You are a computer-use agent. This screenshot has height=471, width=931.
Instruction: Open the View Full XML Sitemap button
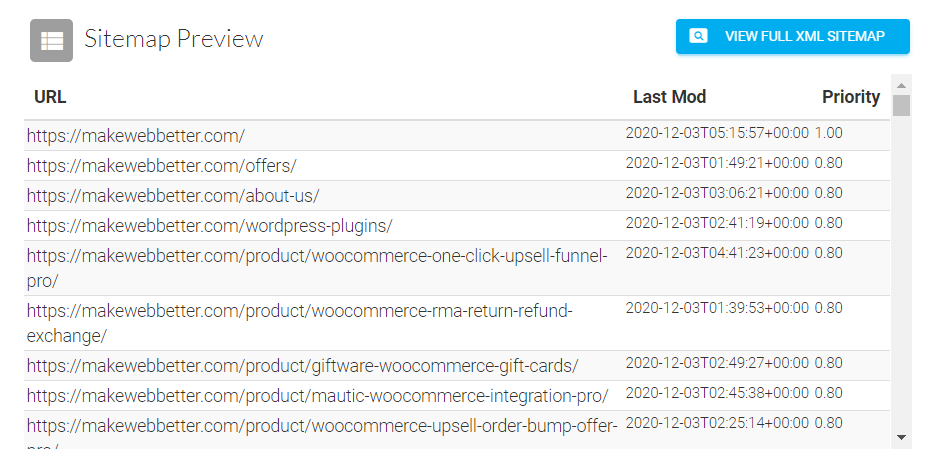point(793,36)
